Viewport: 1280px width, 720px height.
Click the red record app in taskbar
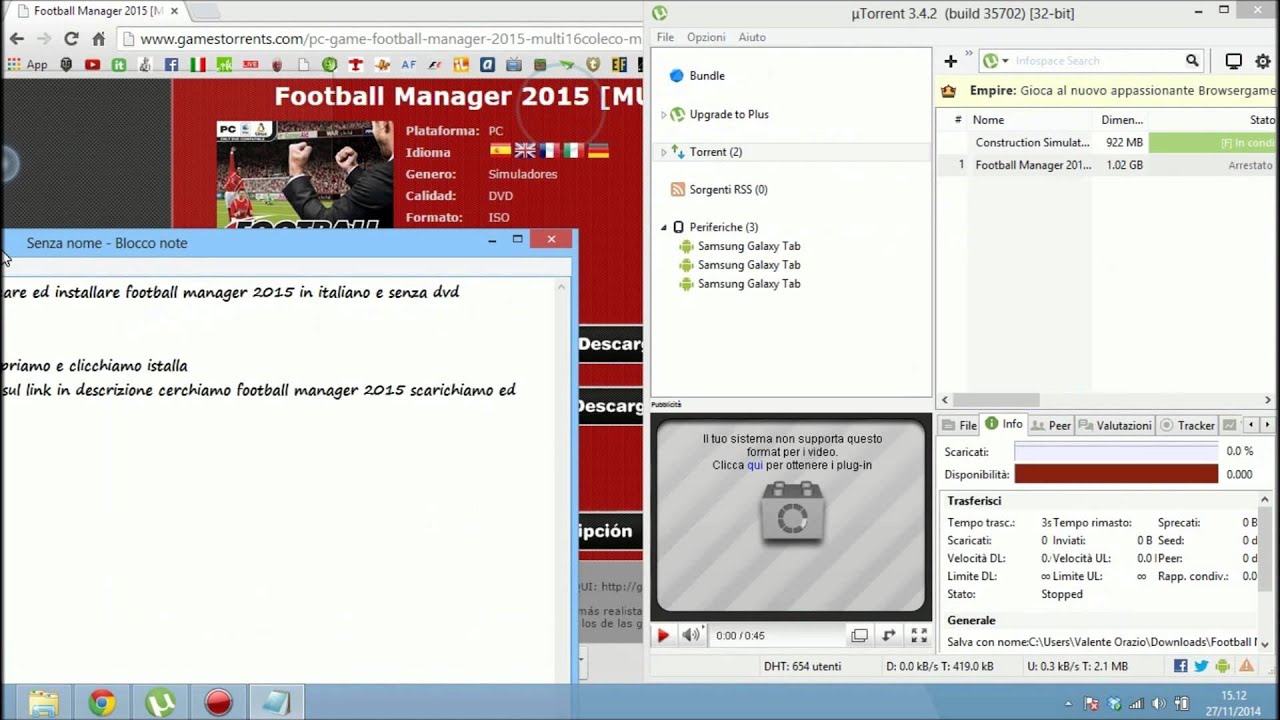[218, 703]
